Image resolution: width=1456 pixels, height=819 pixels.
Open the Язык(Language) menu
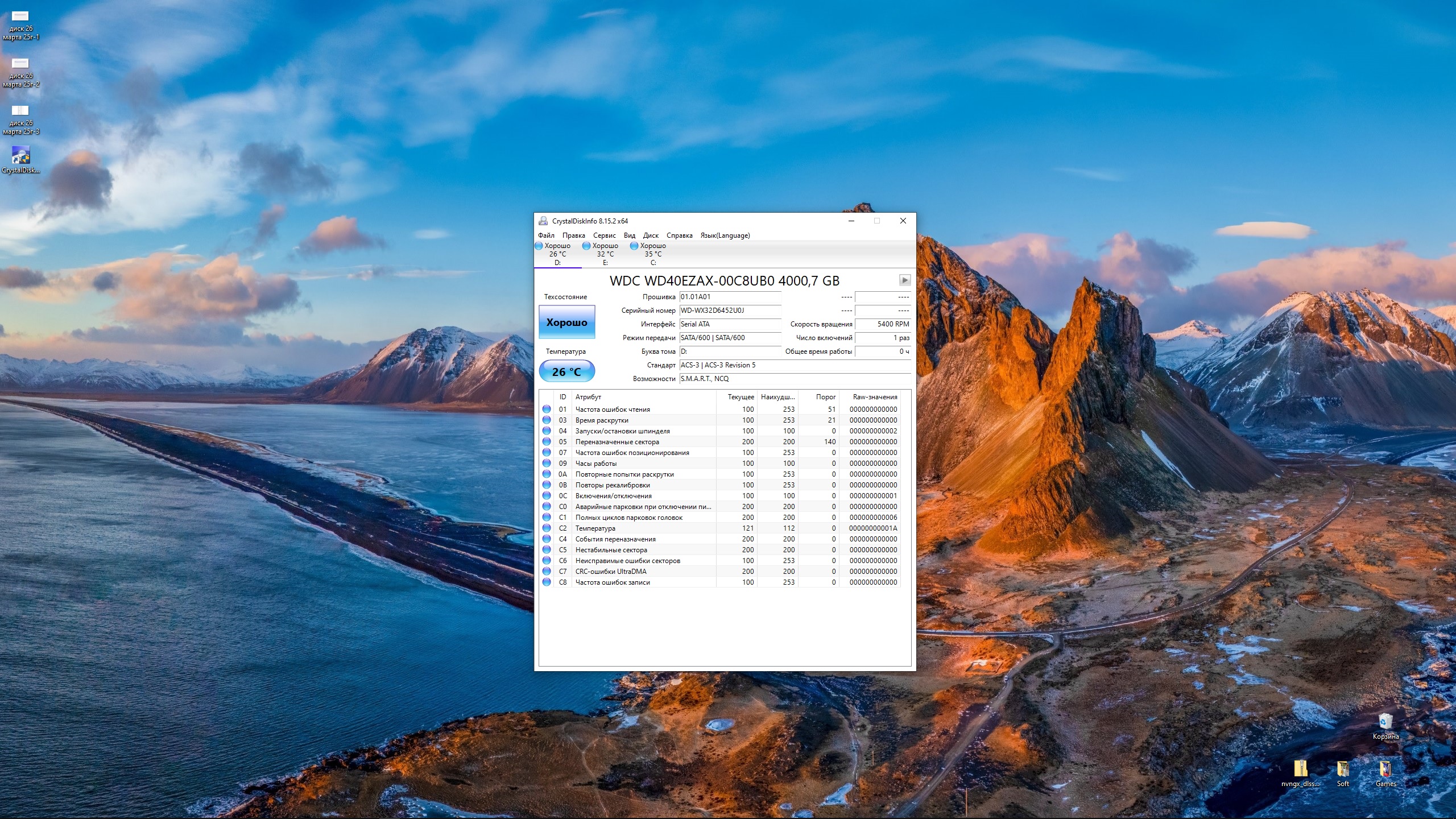(x=725, y=235)
